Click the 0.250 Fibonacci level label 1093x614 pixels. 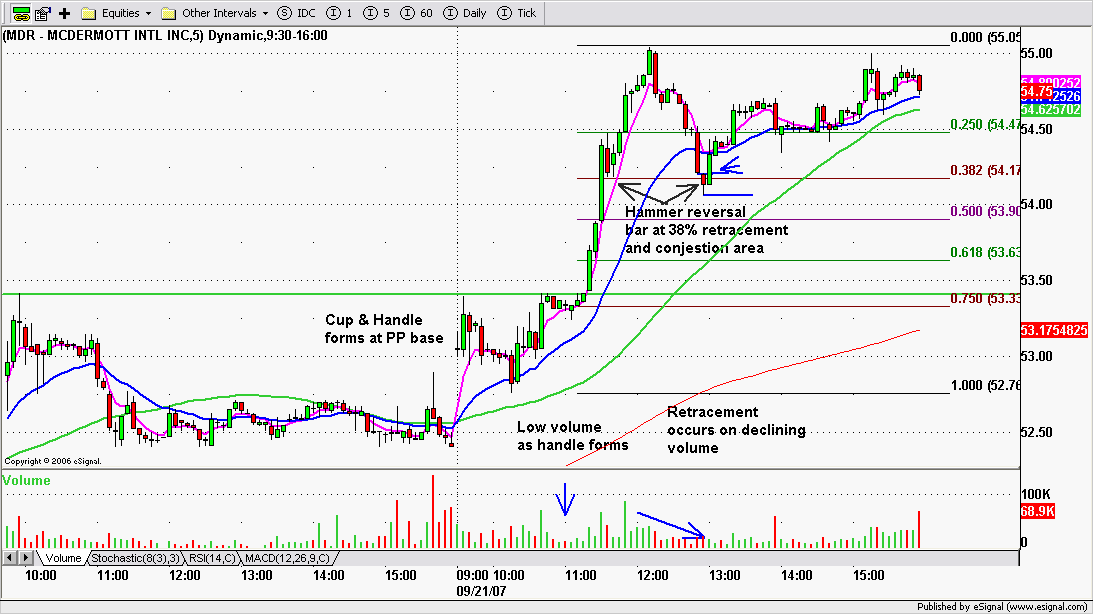(985, 125)
